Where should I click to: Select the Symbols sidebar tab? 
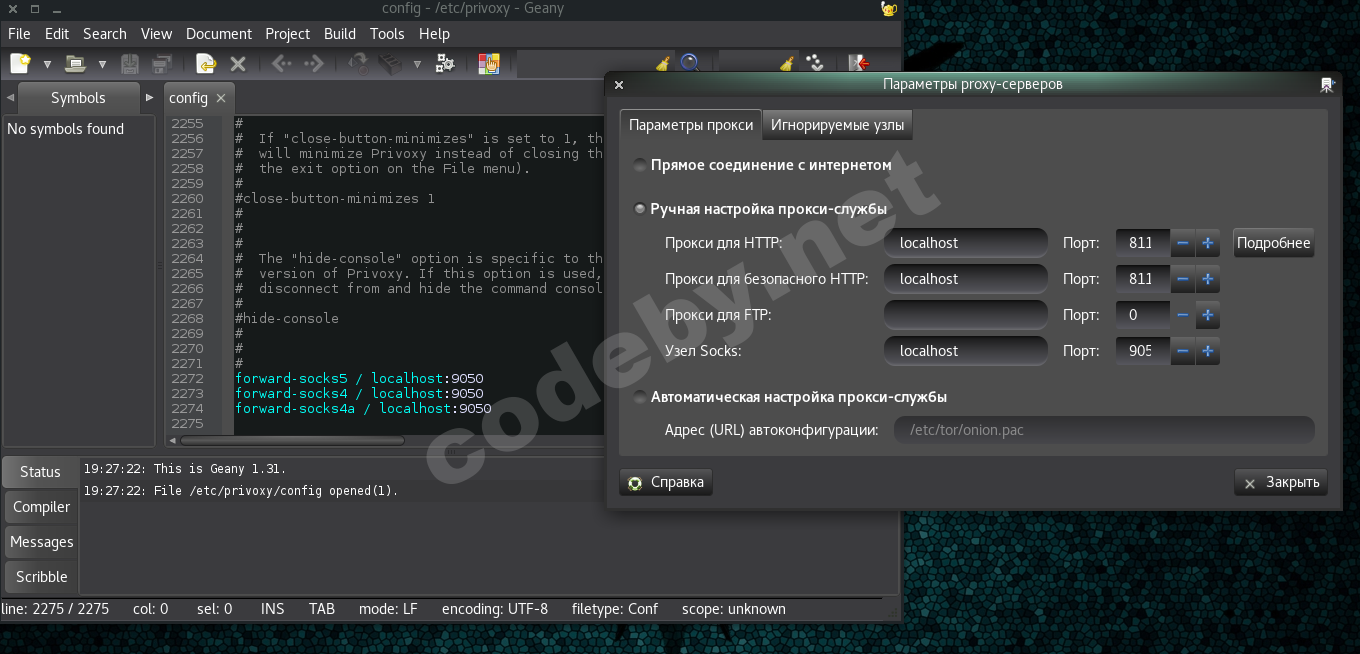[x=78, y=97]
